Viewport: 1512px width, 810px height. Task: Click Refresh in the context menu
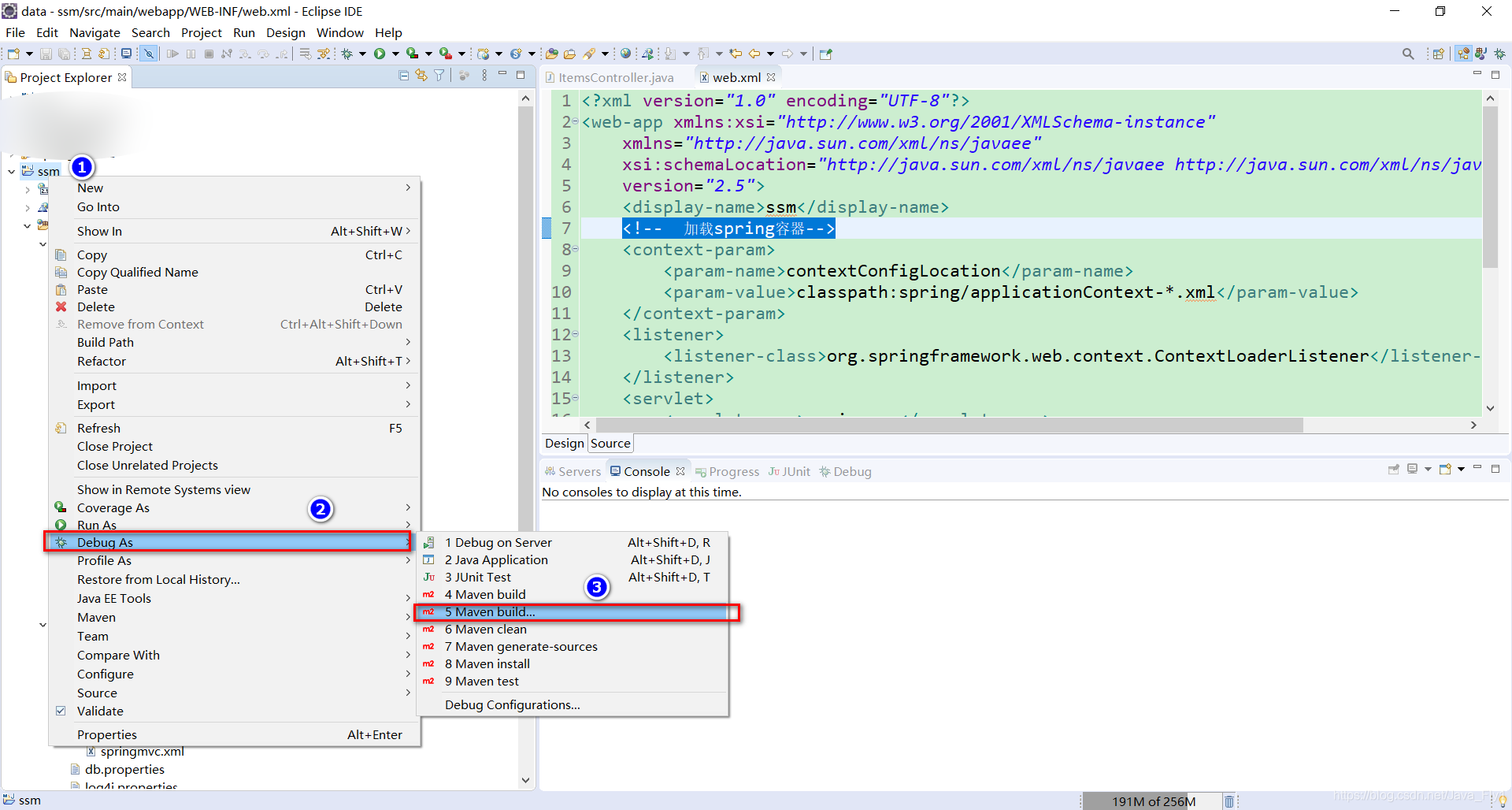click(x=234, y=428)
